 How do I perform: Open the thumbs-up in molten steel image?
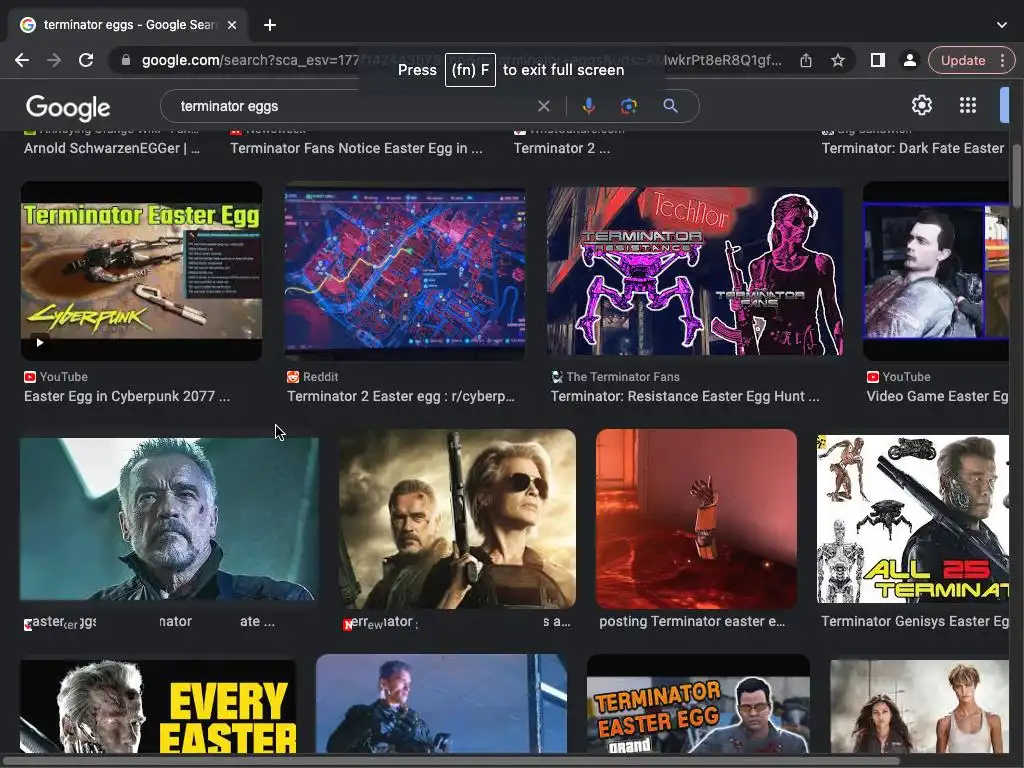696,519
